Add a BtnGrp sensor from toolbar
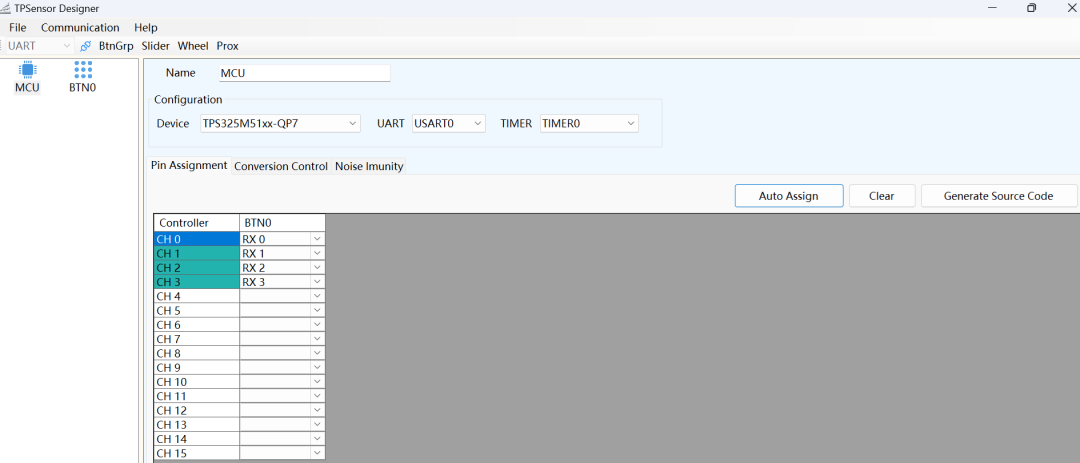The height and width of the screenshot is (463, 1080). point(116,46)
